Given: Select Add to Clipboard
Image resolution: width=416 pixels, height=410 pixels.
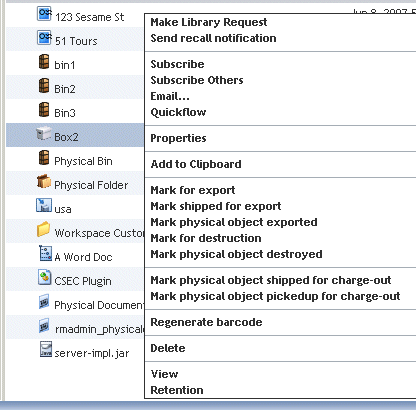Looking at the screenshot, I should [196, 164].
